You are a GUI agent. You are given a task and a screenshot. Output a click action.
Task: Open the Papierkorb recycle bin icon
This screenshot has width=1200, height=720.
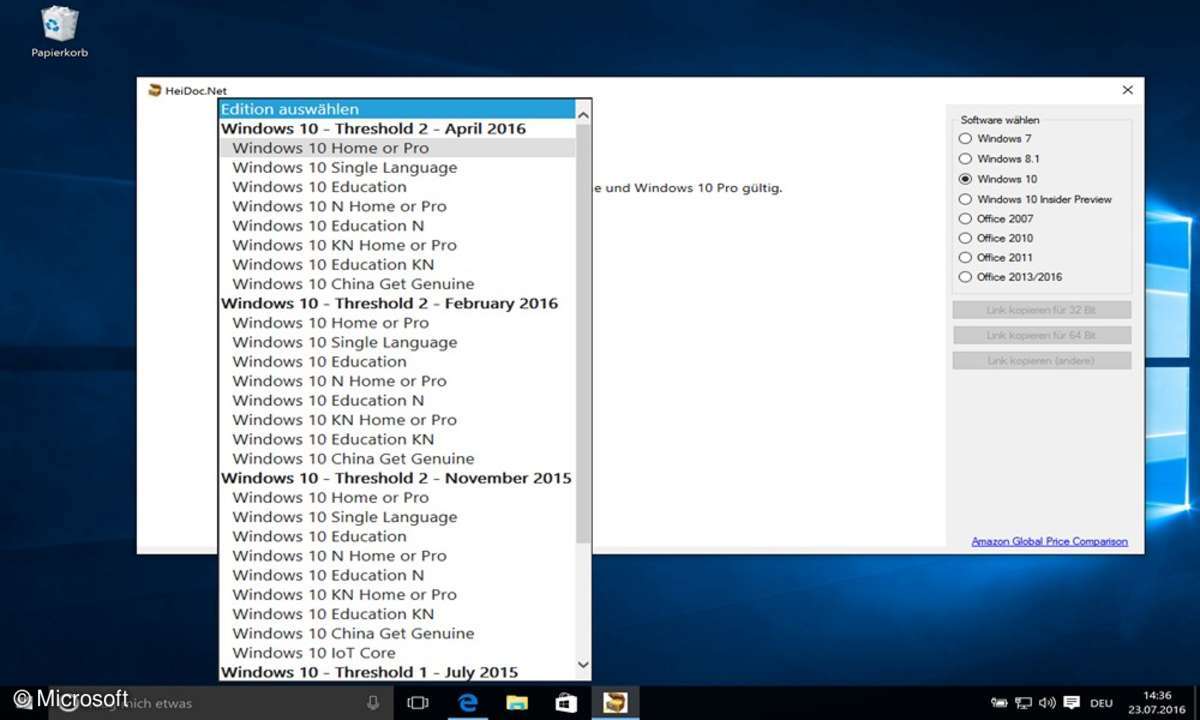point(59,31)
